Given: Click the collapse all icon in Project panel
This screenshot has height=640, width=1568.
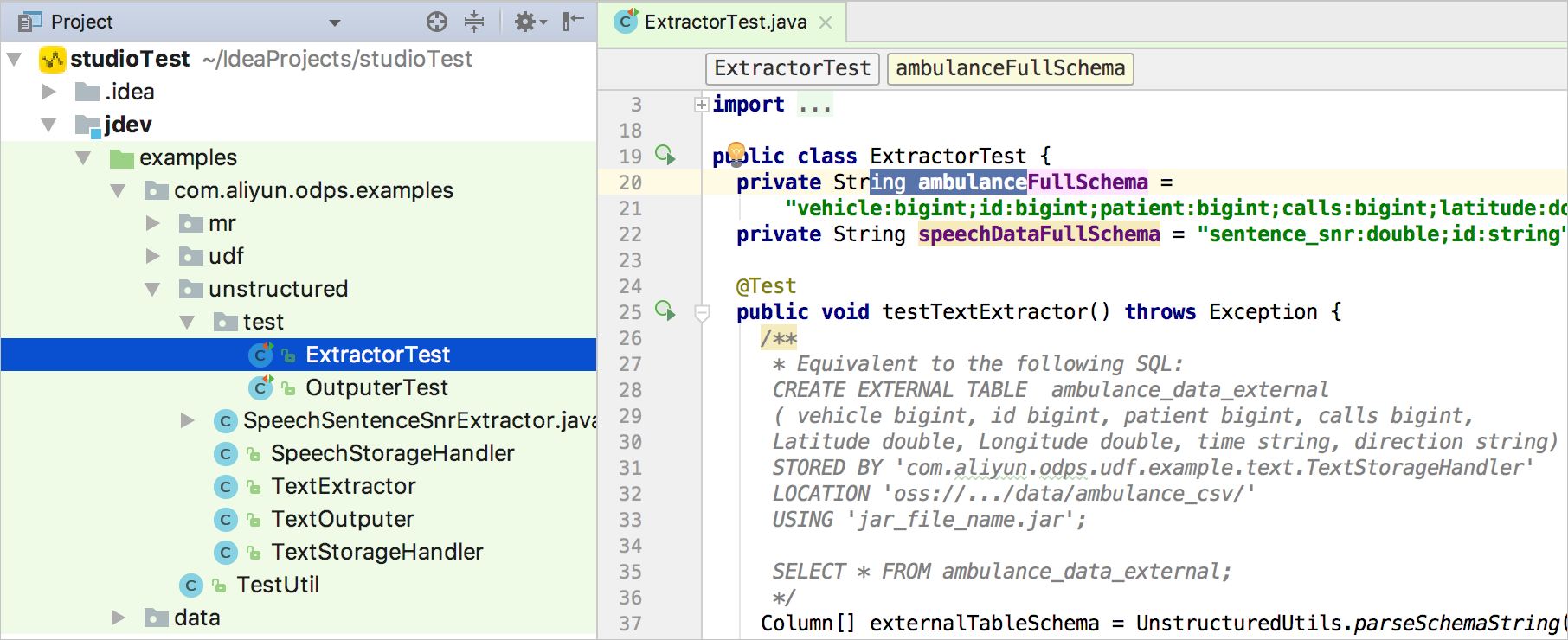Looking at the screenshot, I should [474, 22].
